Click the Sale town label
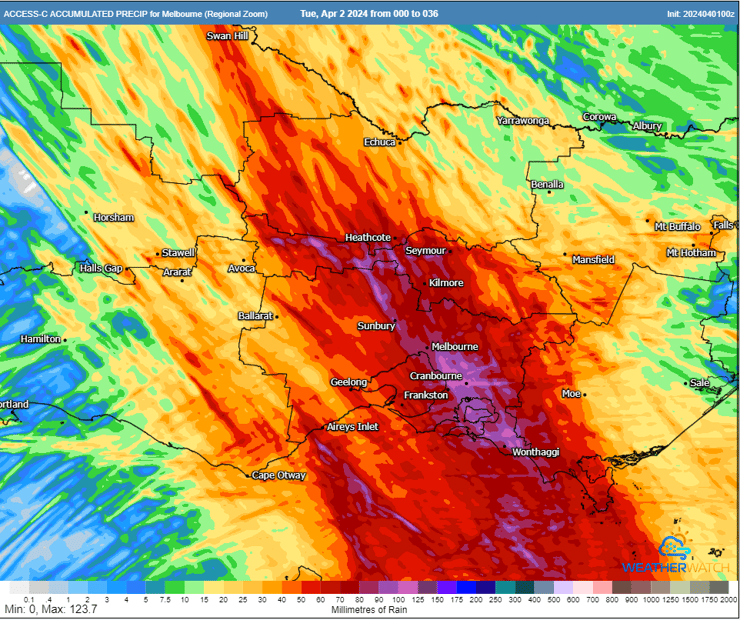The height and width of the screenshot is (620, 740). (700, 382)
